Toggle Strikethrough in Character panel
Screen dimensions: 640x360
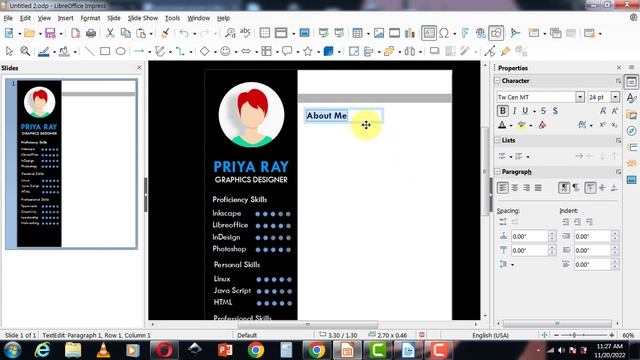tap(543, 111)
